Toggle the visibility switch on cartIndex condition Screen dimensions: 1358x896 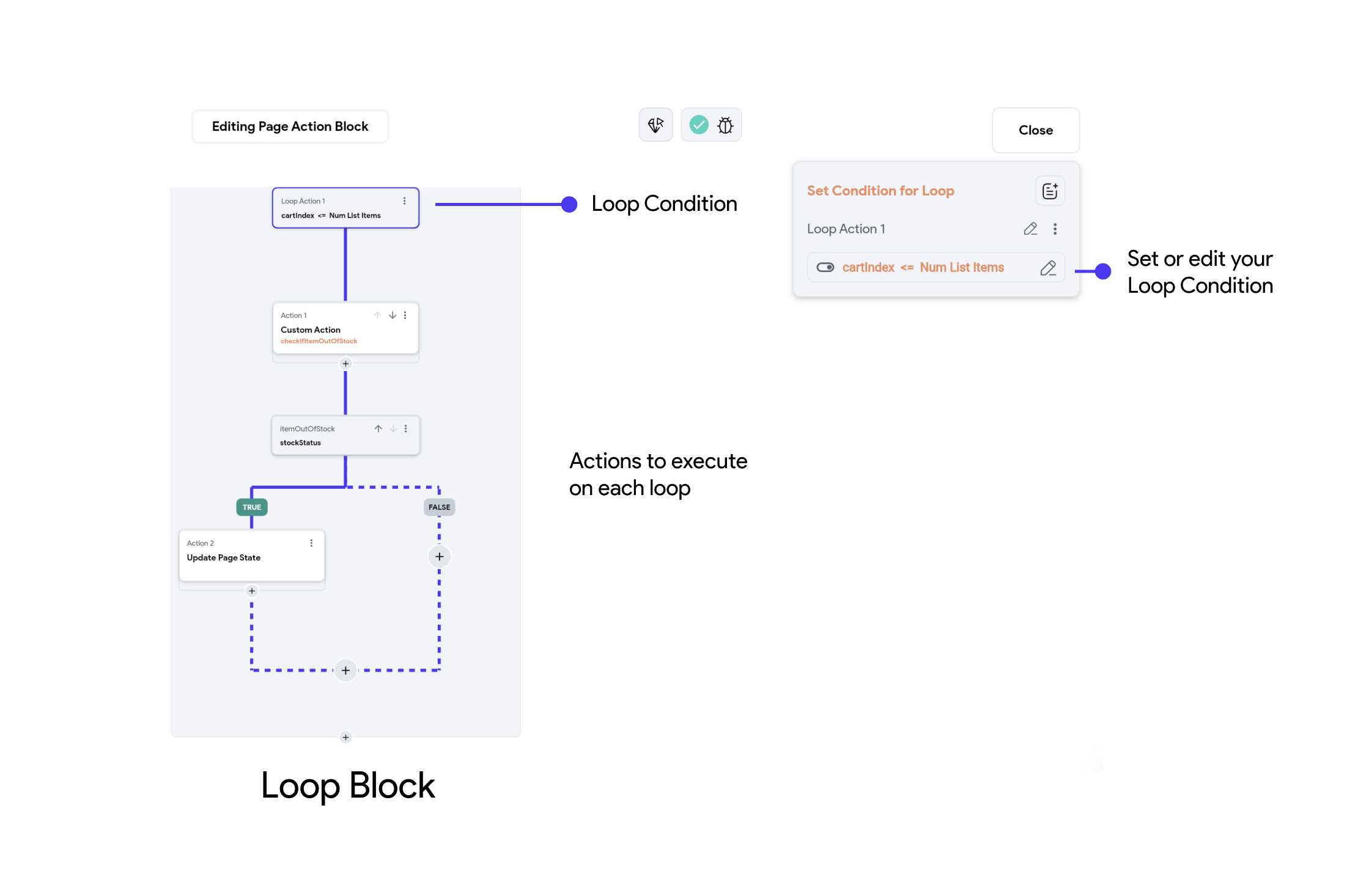(x=823, y=266)
